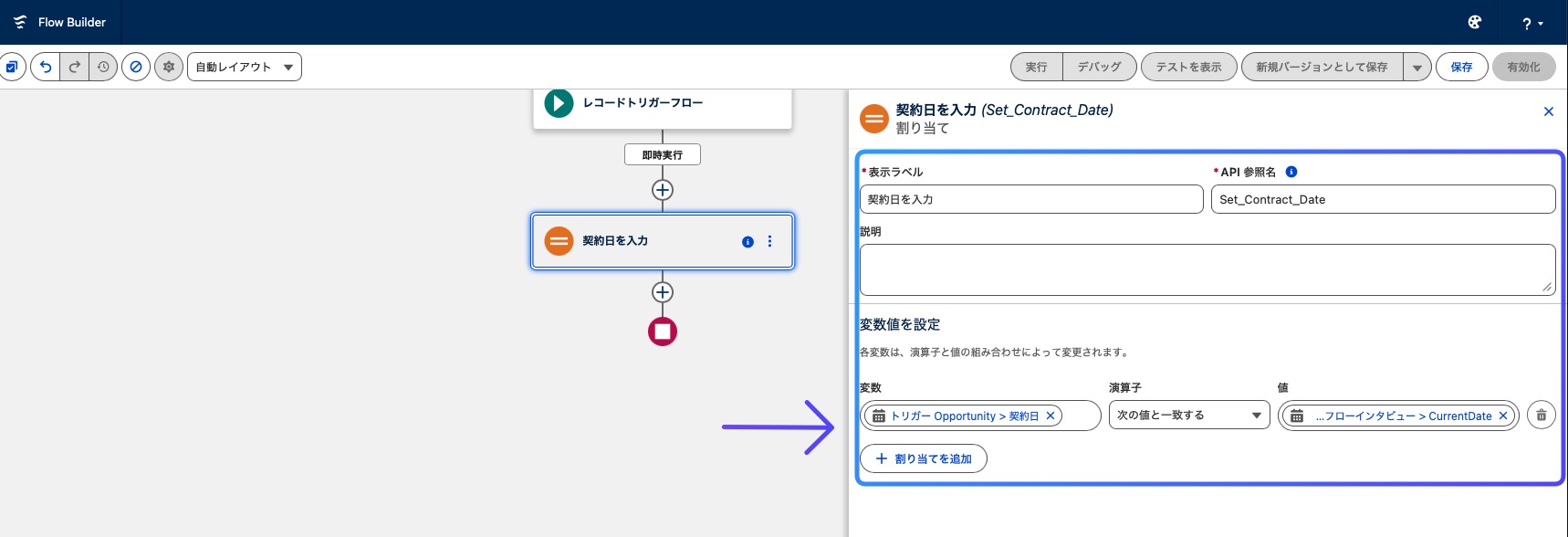Click the select elements checkbox icon
The width and height of the screenshot is (1568, 537).
11,67
